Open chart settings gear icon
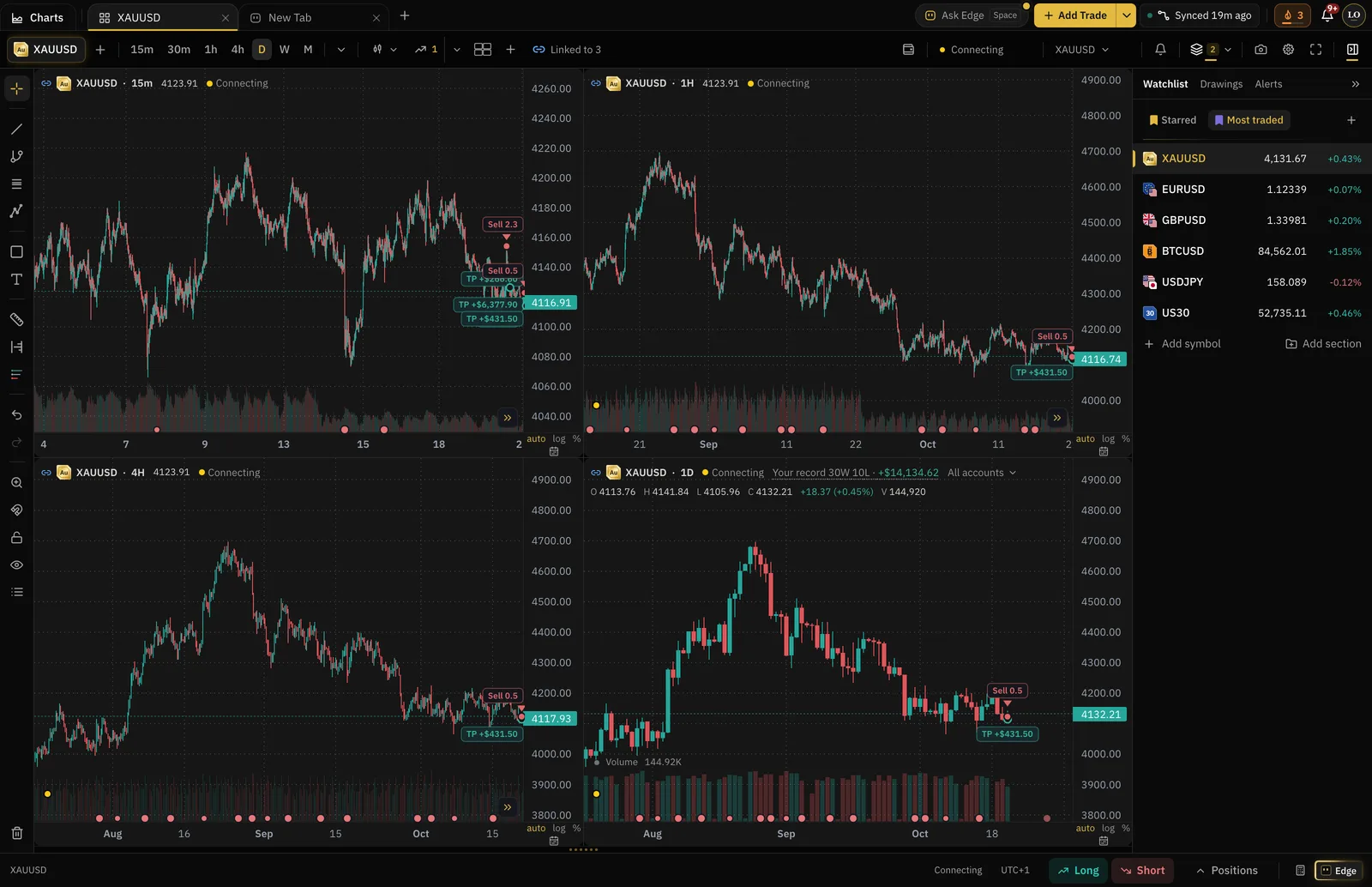1372x887 pixels. [x=1288, y=50]
